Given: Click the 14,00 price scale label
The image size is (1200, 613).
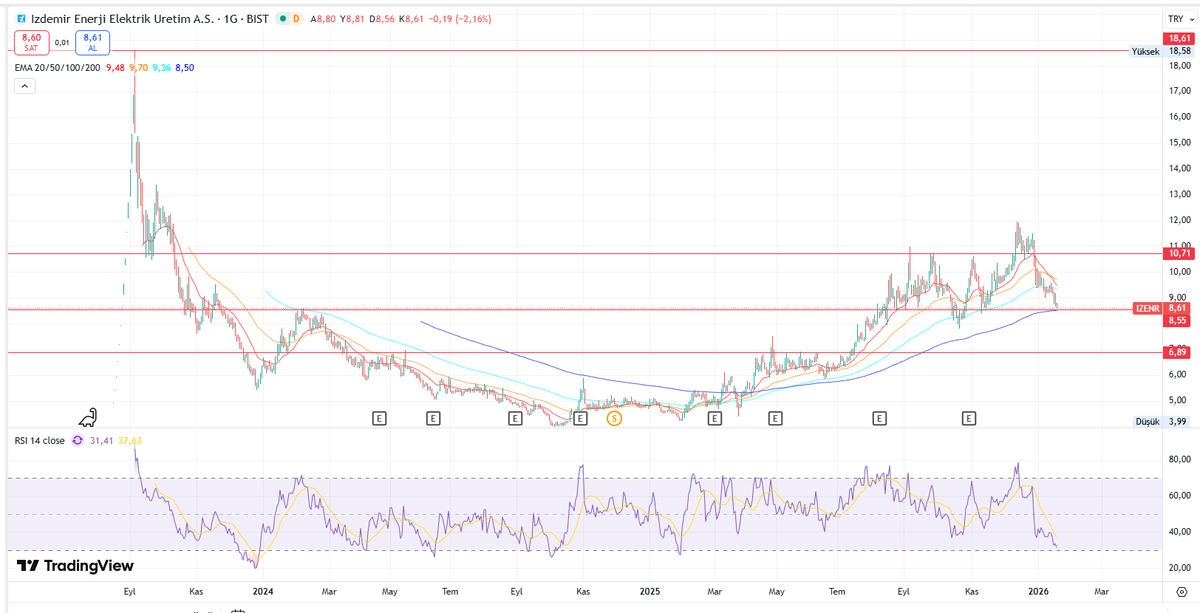Looking at the screenshot, I should click(1180, 168).
